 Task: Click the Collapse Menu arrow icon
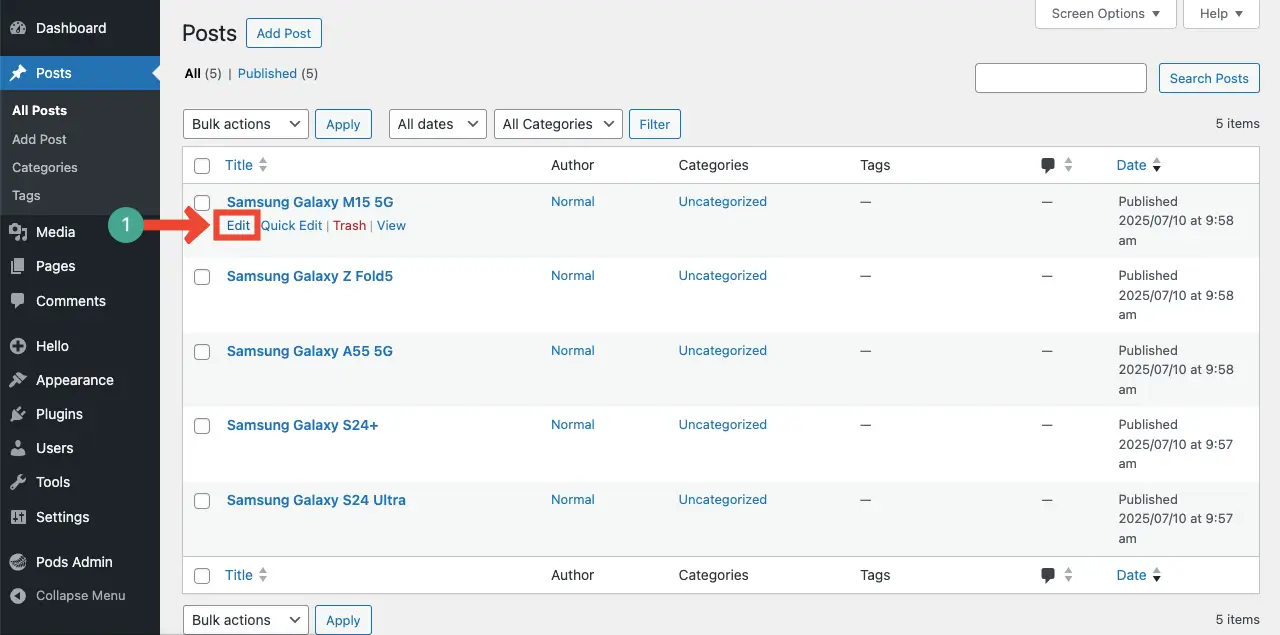coord(18,596)
